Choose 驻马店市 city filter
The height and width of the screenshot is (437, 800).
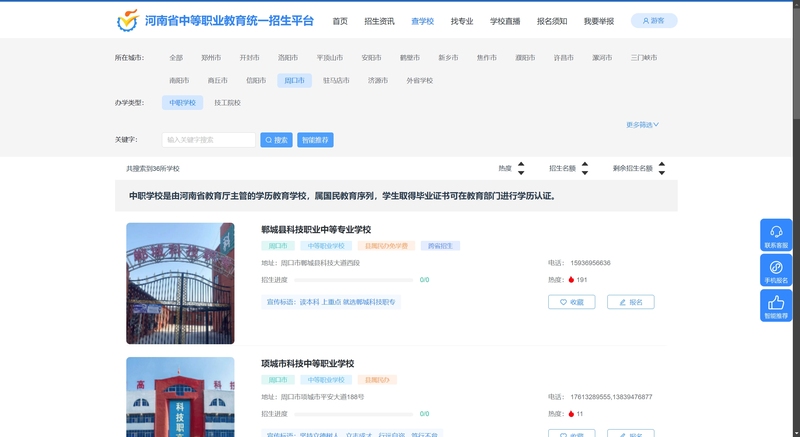click(x=336, y=80)
